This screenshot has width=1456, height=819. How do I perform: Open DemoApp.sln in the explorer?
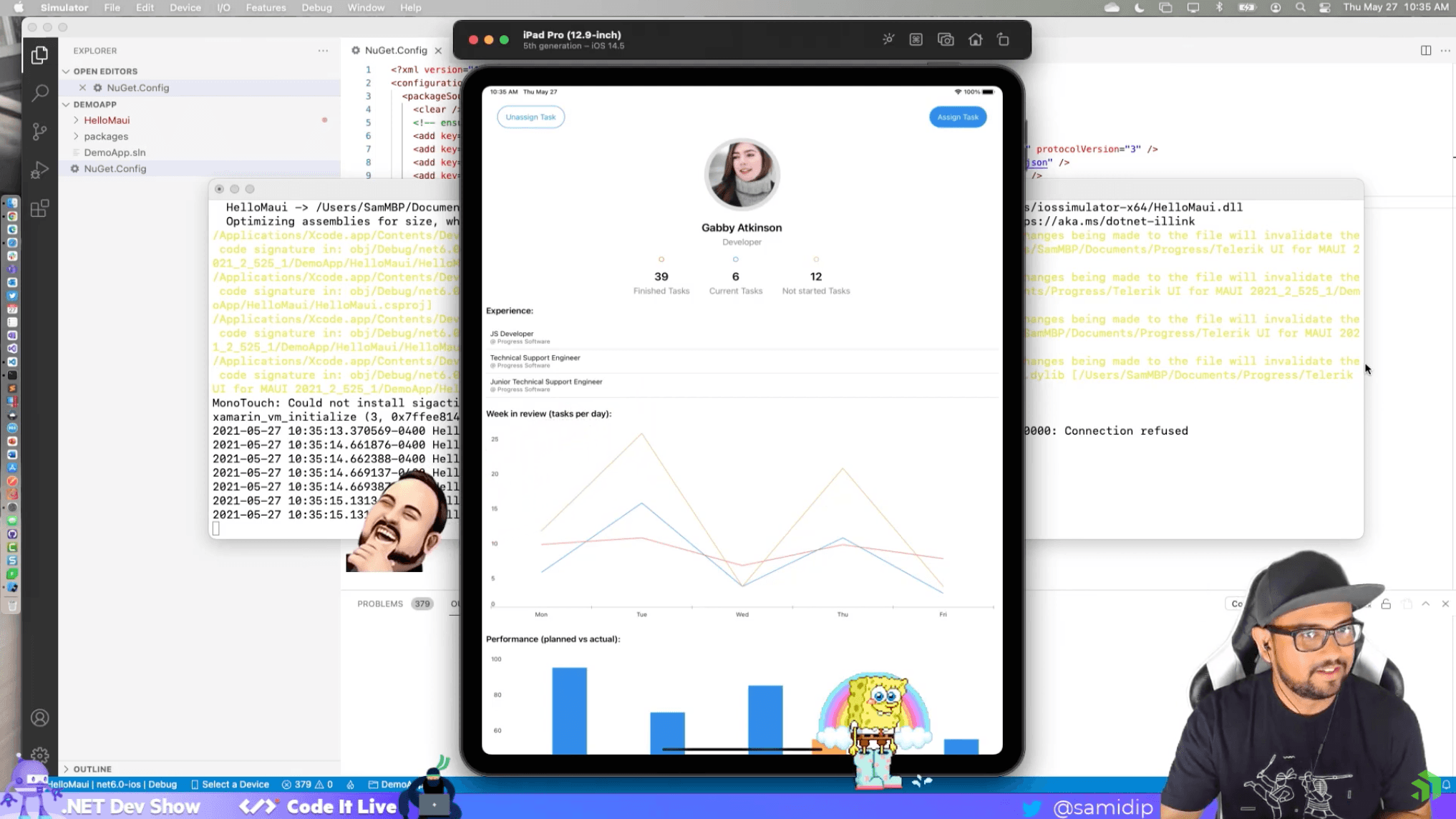115,152
